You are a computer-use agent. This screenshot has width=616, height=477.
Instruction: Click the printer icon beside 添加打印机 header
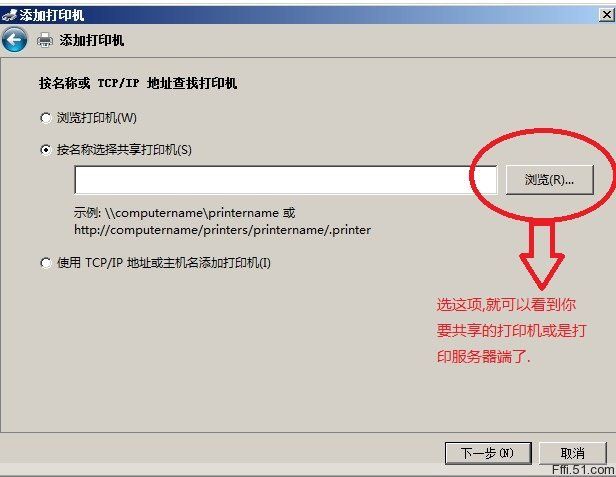click(x=44, y=40)
